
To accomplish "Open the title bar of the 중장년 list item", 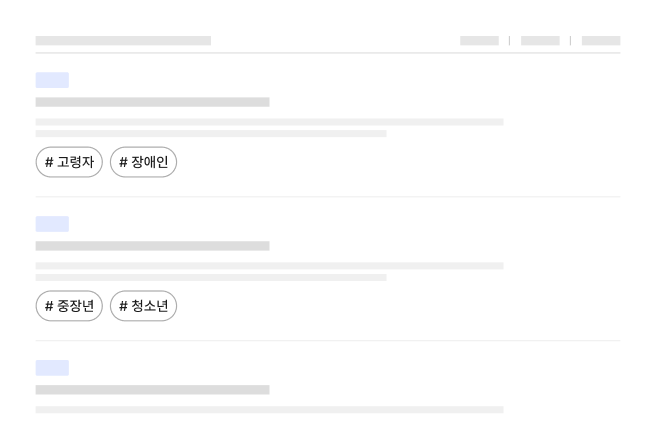I will point(152,246).
